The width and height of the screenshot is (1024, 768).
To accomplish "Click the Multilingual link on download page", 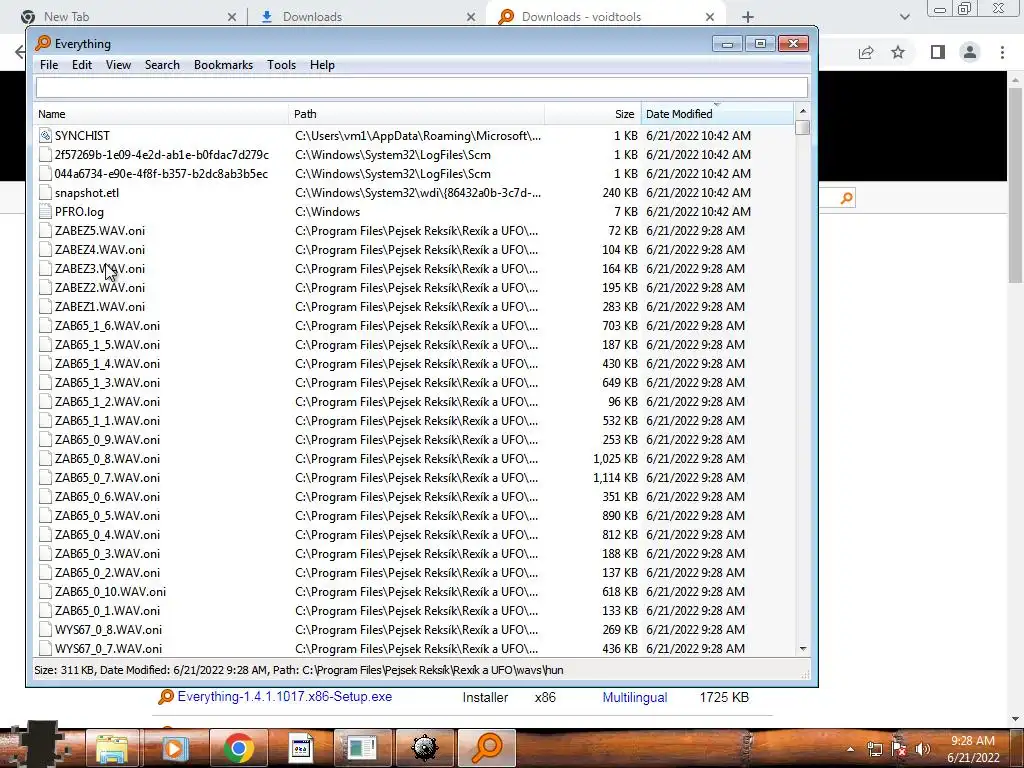I will [635, 697].
